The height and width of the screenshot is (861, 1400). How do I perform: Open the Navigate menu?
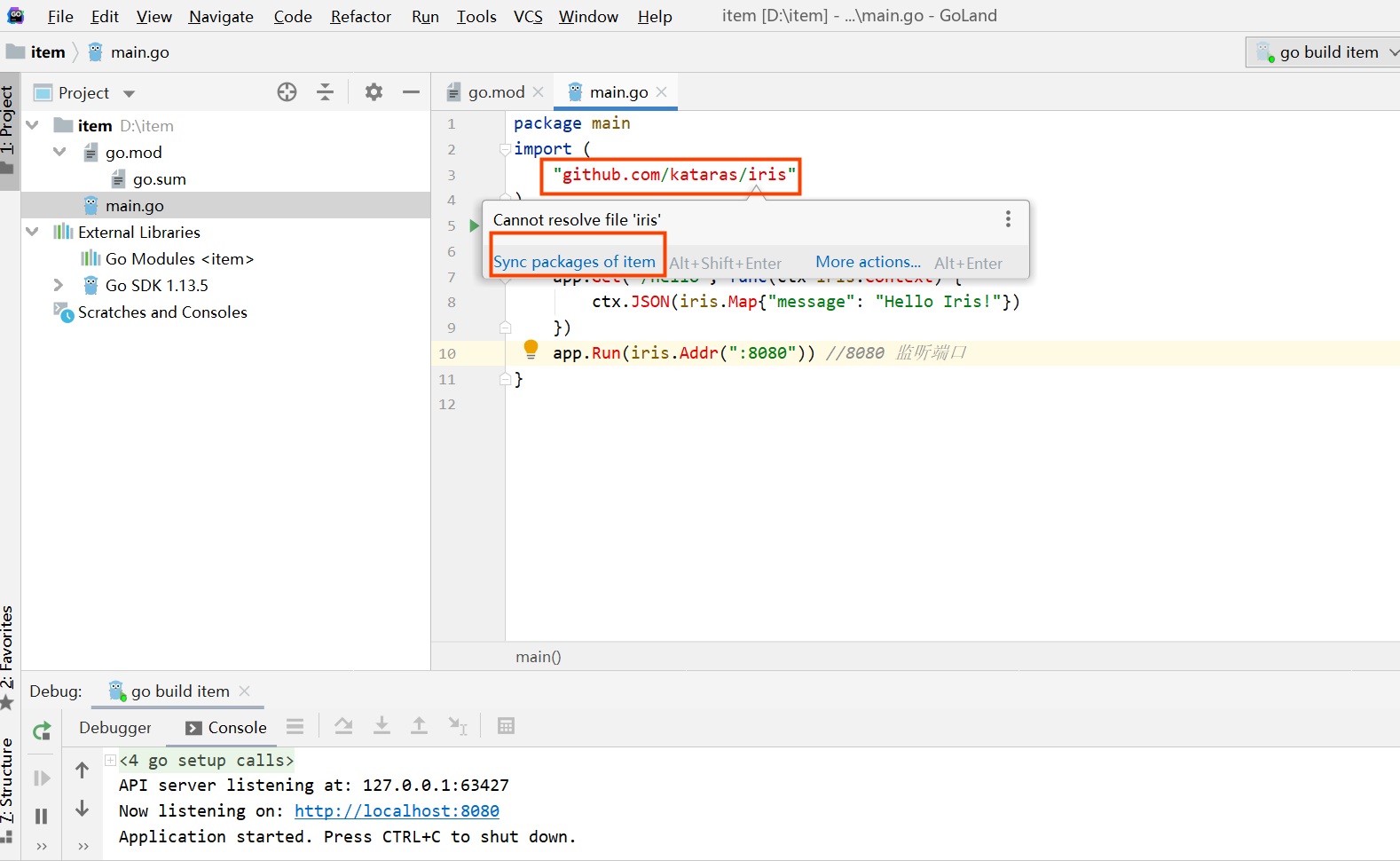[221, 16]
